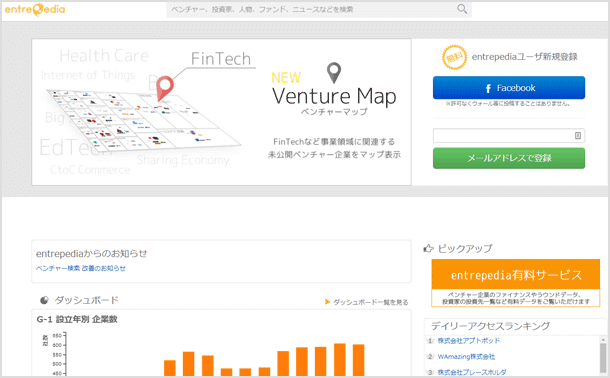Click the orange 無料 badge icon

click(x=454, y=58)
